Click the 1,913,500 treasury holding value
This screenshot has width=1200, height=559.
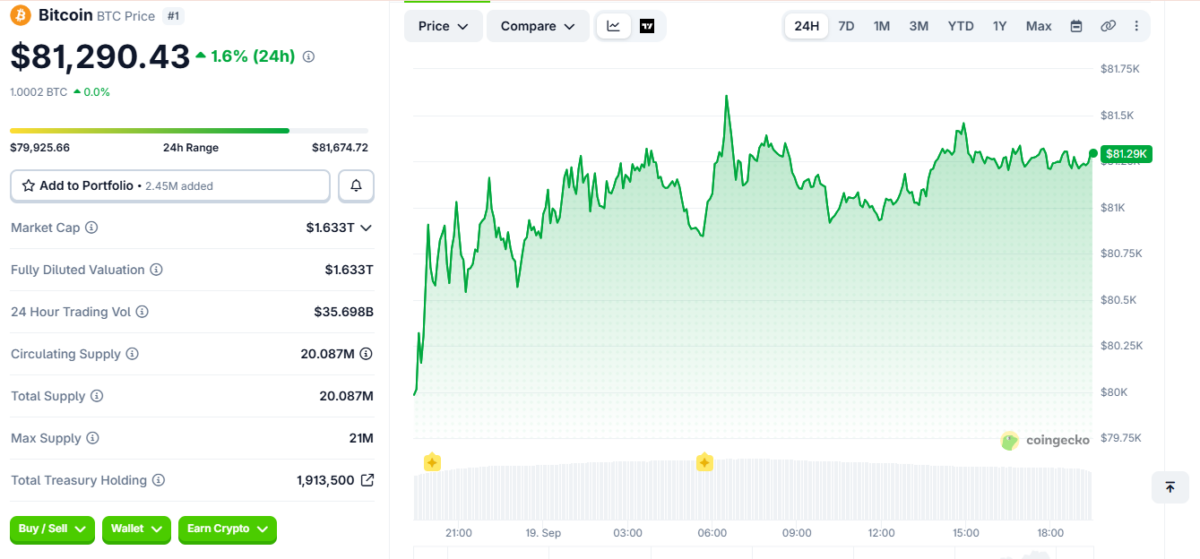click(325, 480)
